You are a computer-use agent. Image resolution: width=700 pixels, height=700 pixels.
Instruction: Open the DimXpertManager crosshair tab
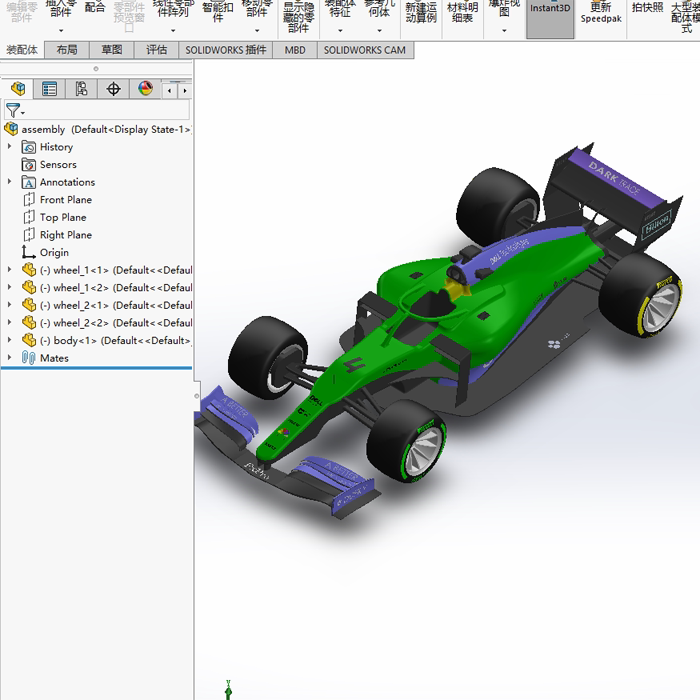pos(113,89)
